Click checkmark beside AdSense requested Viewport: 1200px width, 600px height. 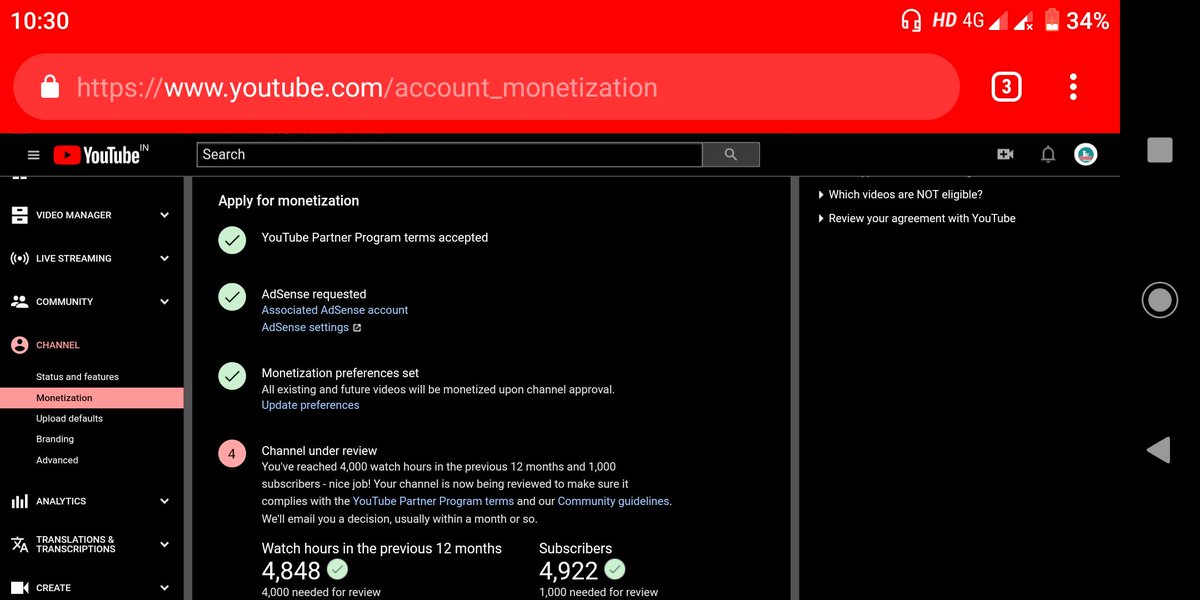pyautogui.click(x=232, y=297)
